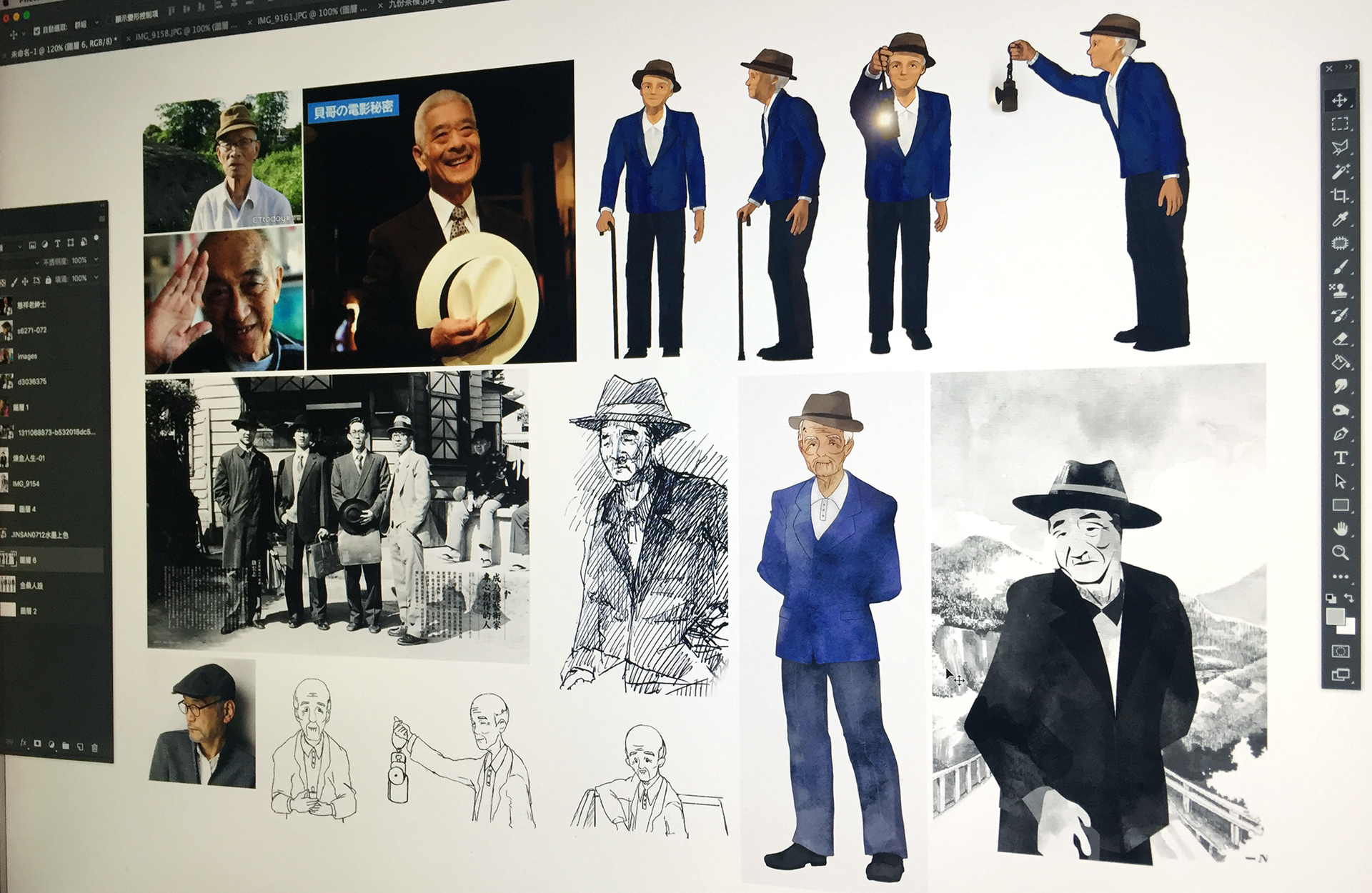Filter layers by adjustment layer icon
1372x893 pixels.
tap(44, 244)
